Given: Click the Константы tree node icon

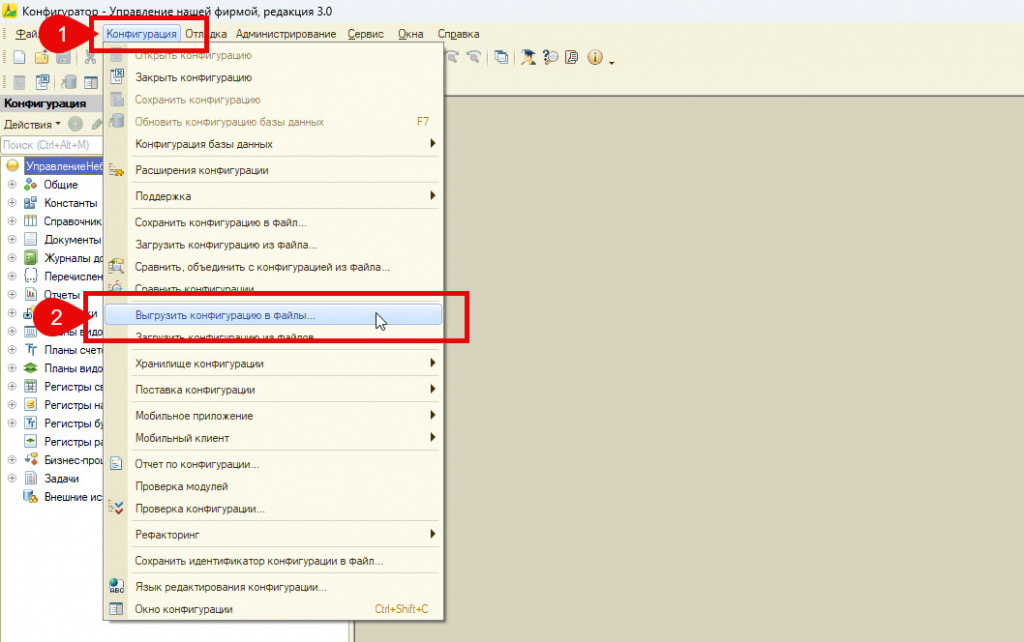Looking at the screenshot, I should click(30, 203).
